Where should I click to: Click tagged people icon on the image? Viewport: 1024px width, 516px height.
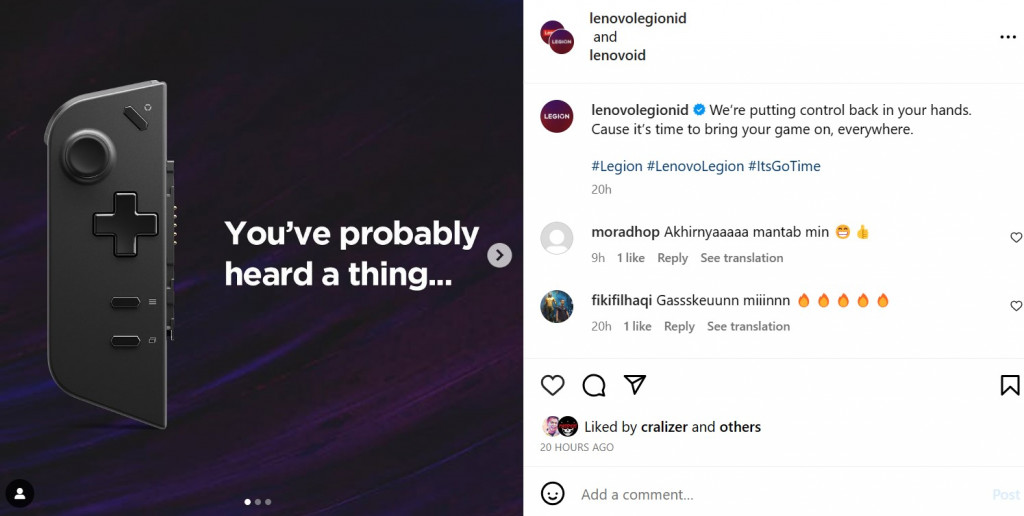point(20,493)
